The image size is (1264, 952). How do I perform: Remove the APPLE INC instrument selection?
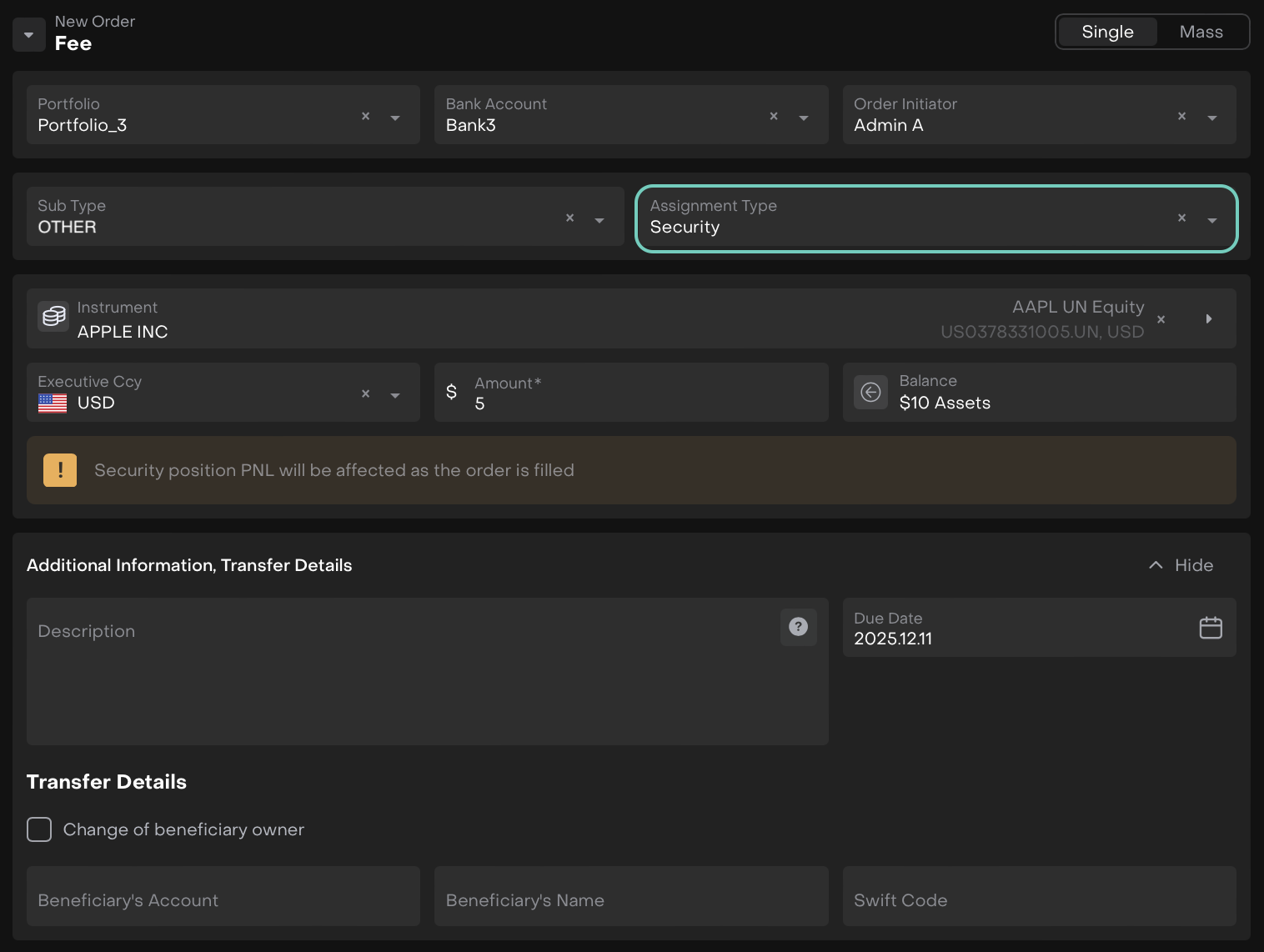(1161, 319)
